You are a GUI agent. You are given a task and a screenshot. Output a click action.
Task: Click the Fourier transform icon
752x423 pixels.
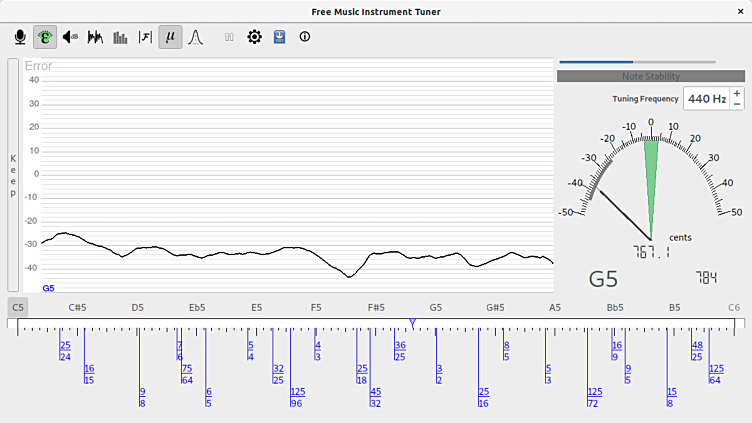coord(145,38)
